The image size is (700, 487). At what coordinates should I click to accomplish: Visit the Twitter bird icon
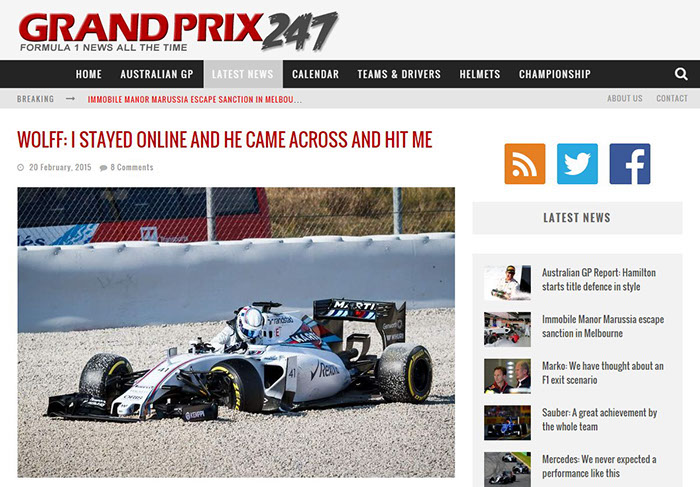(x=577, y=164)
